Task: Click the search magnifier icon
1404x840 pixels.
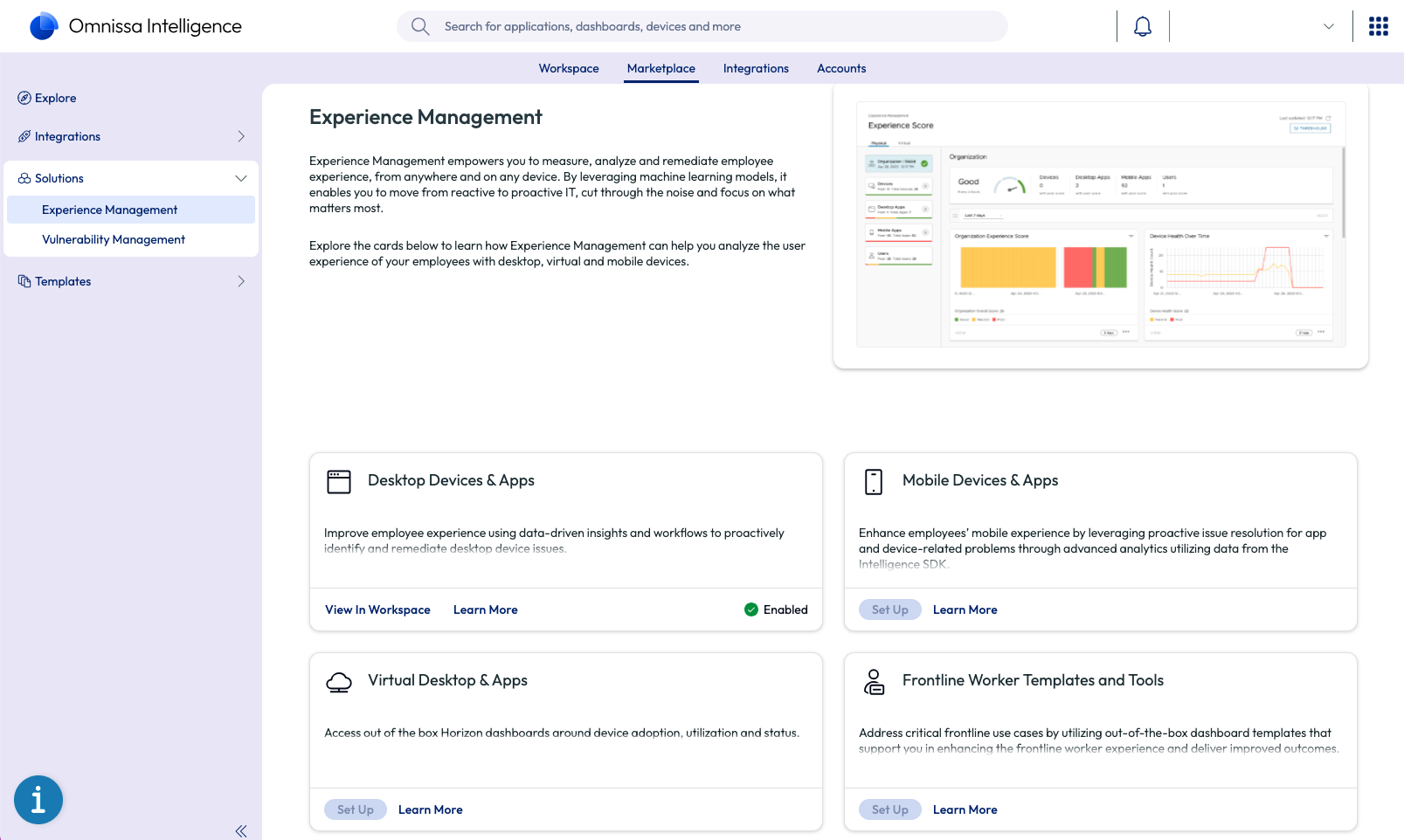Action: [420, 26]
